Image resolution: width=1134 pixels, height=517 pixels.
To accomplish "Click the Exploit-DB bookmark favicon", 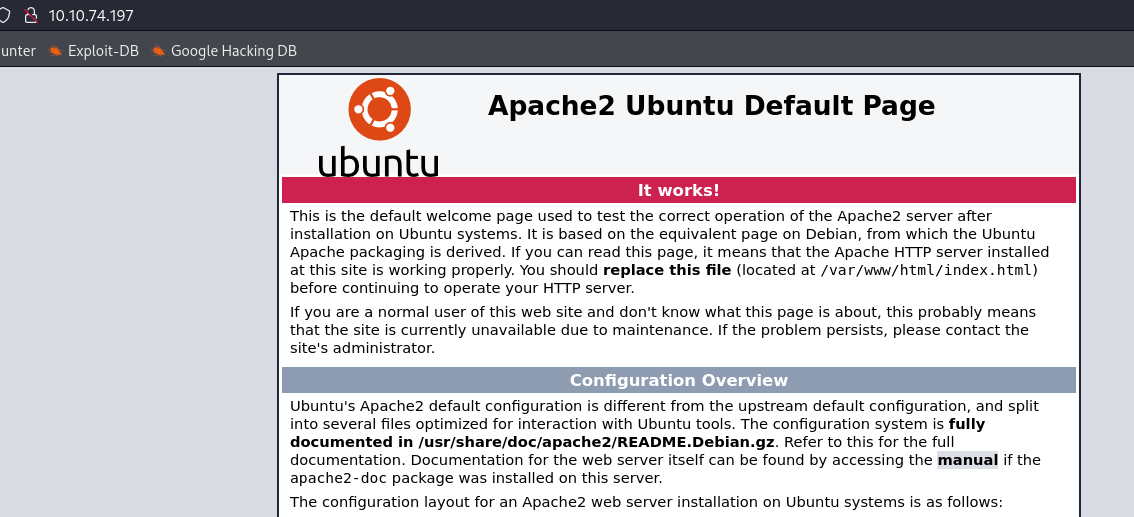I will point(55,51).
